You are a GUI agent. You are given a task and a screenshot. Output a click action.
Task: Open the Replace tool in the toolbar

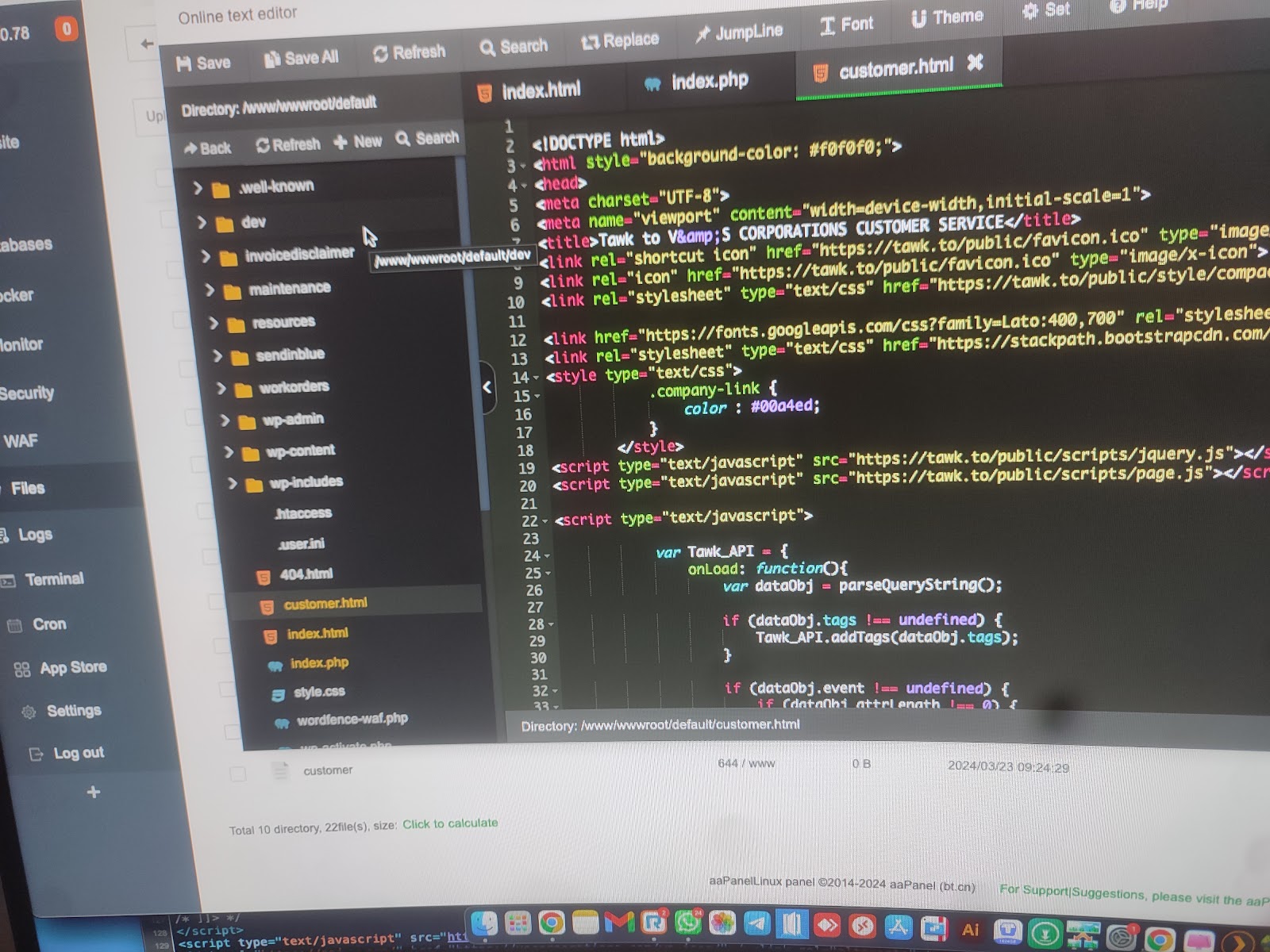[620, 40]
